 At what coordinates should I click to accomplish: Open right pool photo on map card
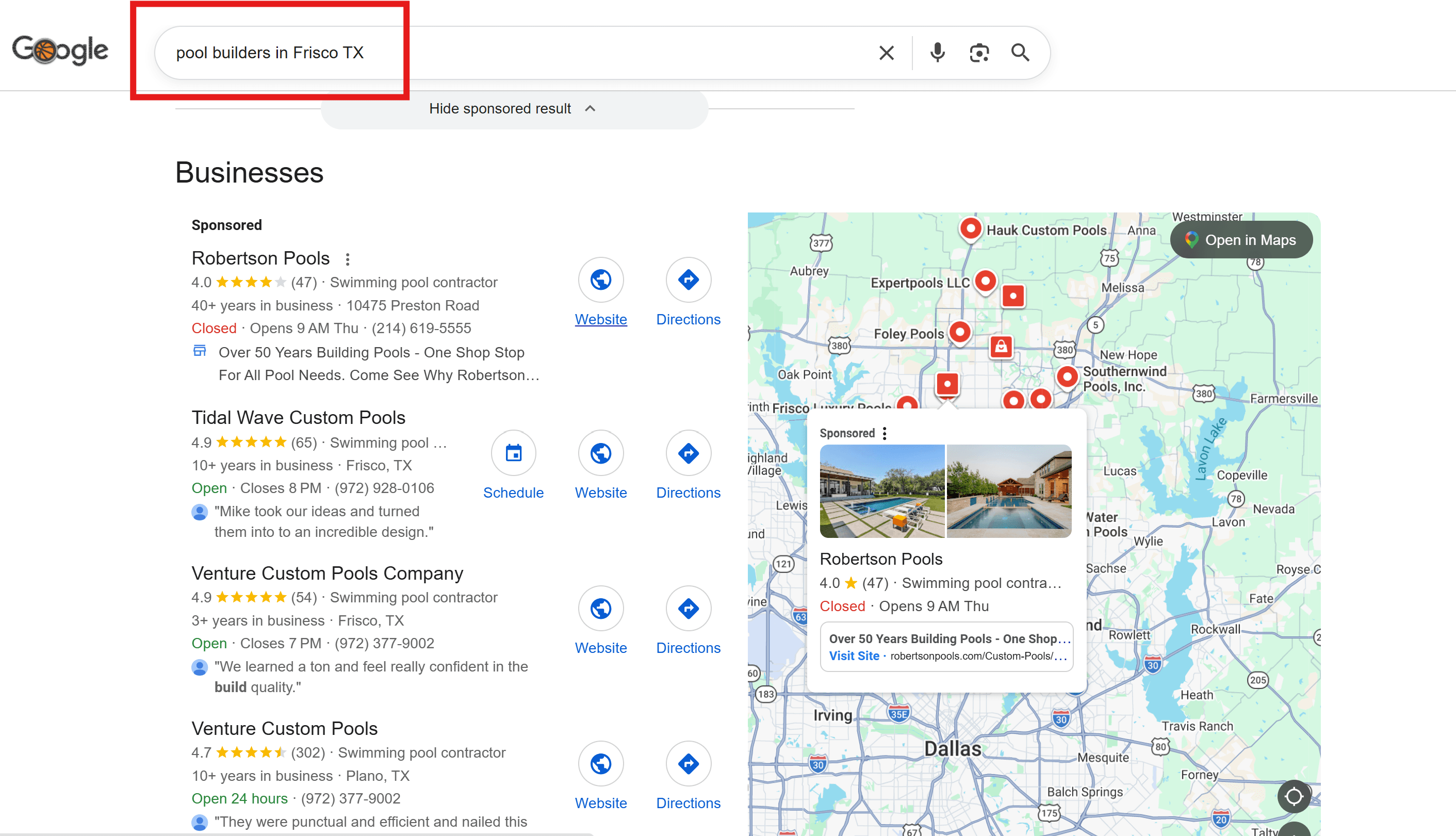(1009, 491)
